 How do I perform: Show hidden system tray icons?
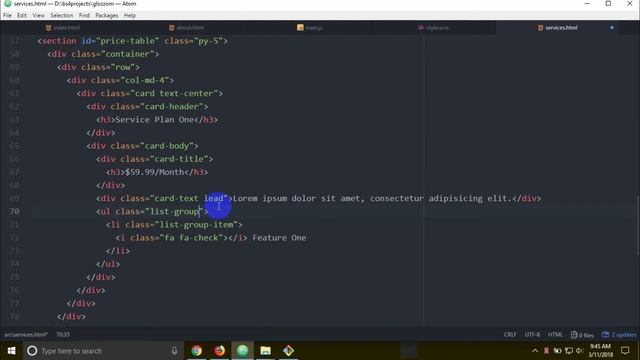tap(535, 351)
